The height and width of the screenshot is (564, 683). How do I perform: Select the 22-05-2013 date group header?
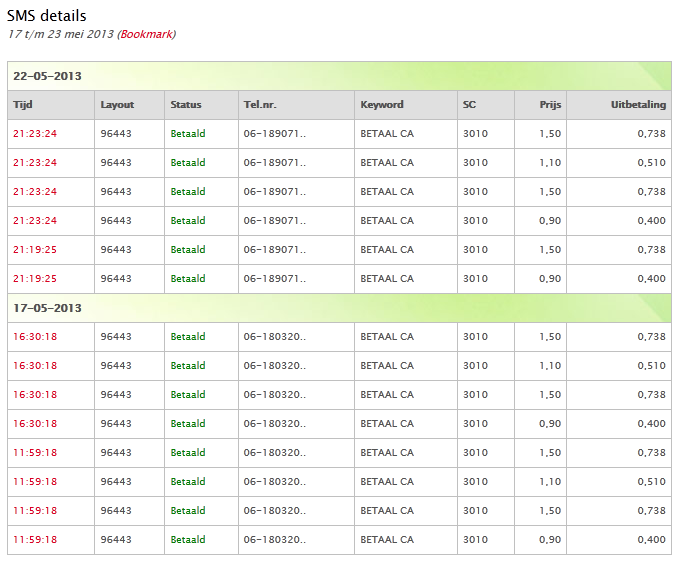coord(339,76)
